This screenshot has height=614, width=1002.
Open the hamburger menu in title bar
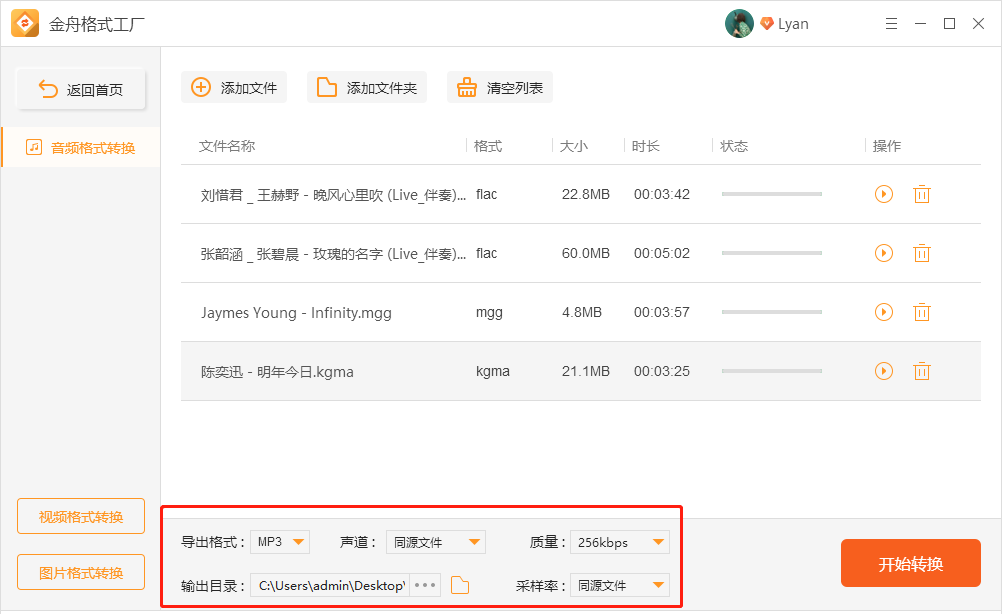point(890,24)
